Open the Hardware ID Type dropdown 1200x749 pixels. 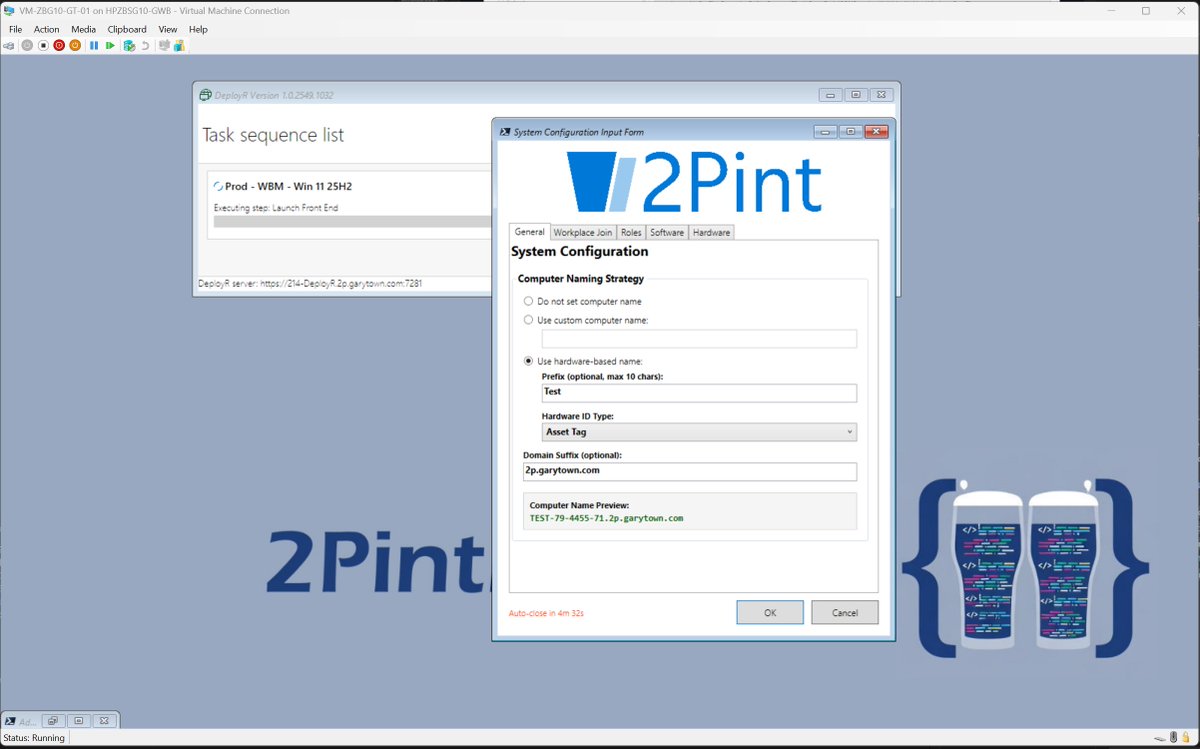coord(699,432)
